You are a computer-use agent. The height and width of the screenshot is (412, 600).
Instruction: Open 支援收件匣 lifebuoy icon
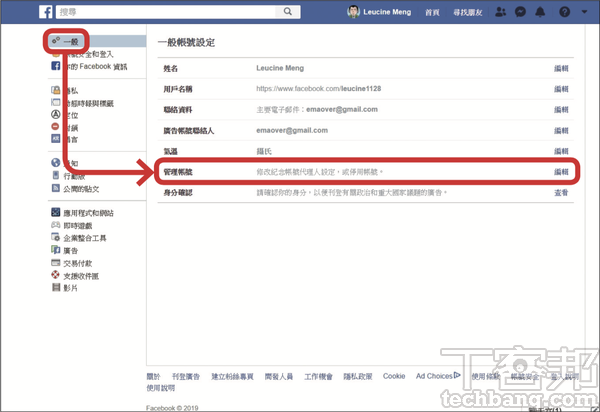click(56, 275)
